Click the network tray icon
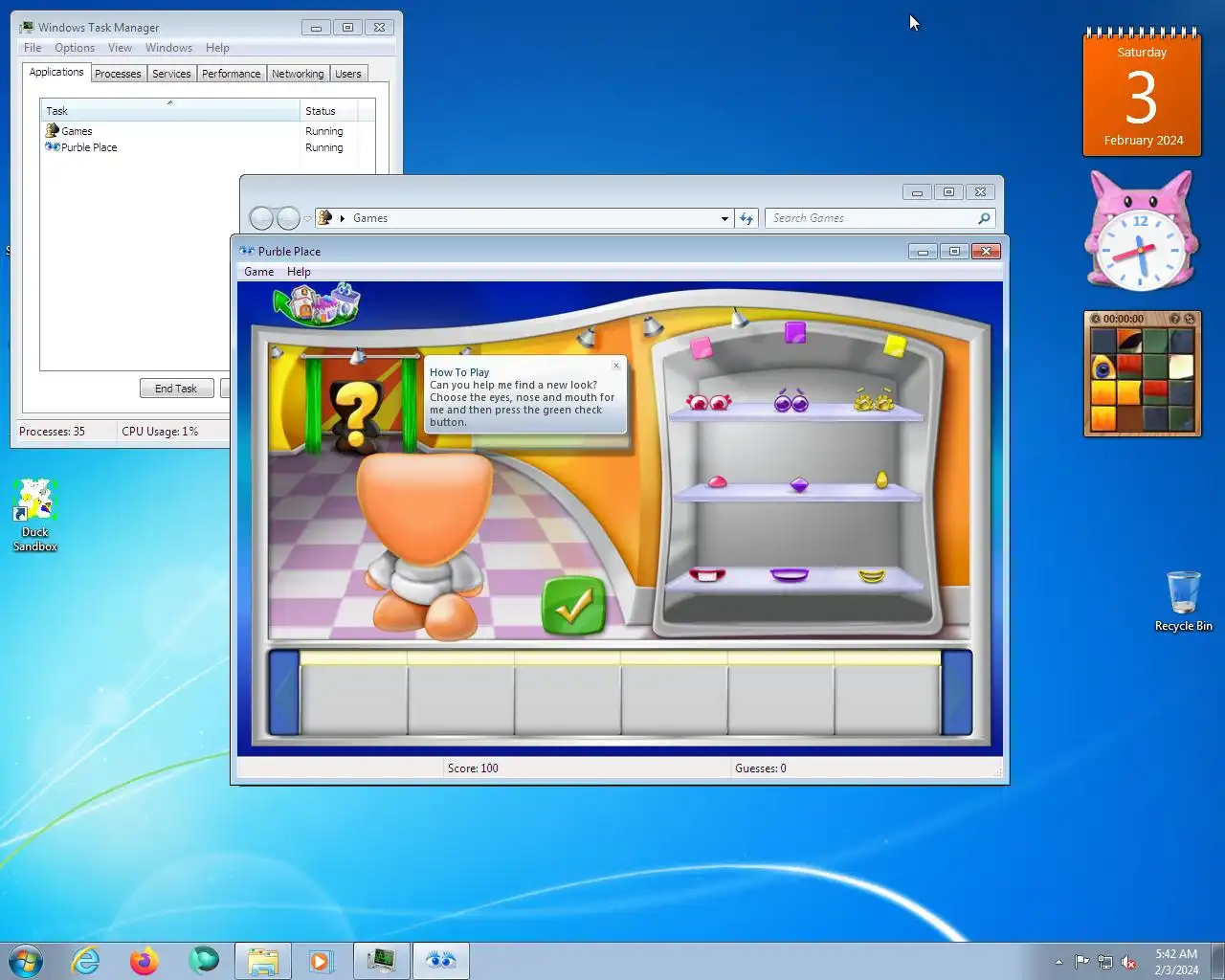 1105,962
